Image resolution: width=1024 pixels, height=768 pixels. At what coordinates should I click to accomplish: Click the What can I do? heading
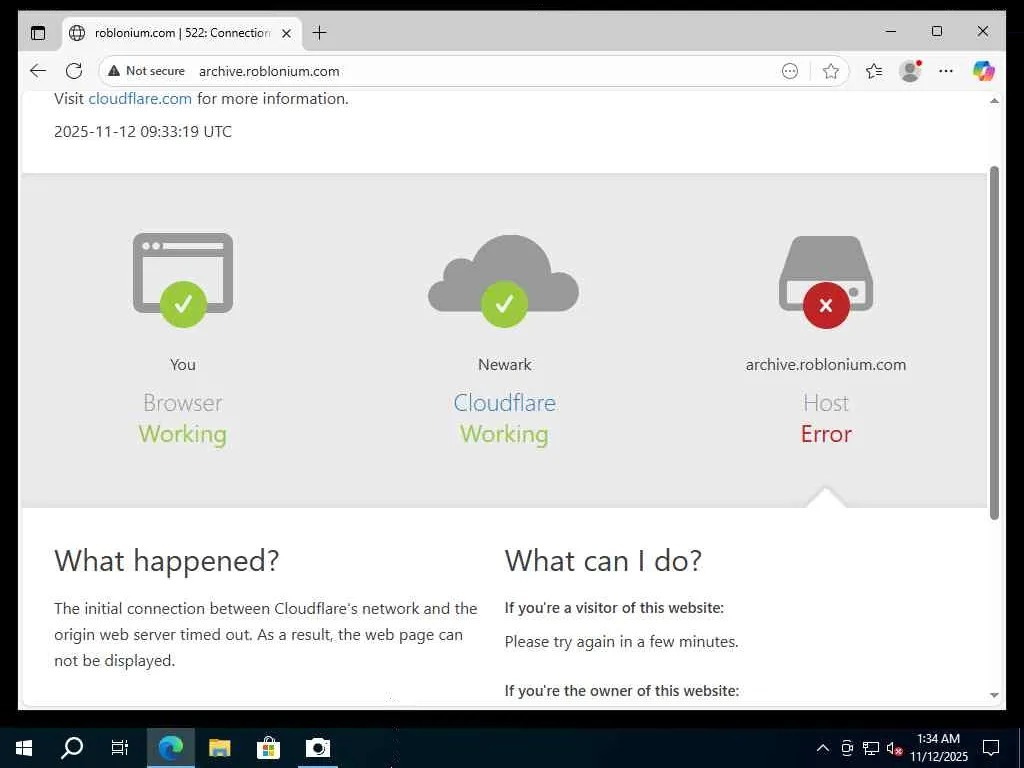(603, 560)
